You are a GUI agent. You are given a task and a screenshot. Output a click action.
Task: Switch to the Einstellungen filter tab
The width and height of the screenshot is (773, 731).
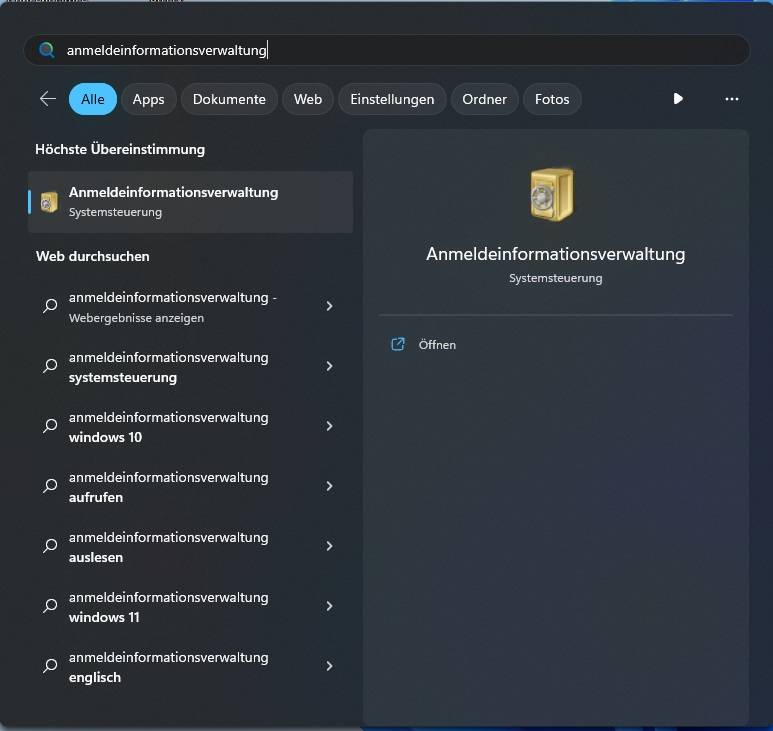(x=392, y=99)
